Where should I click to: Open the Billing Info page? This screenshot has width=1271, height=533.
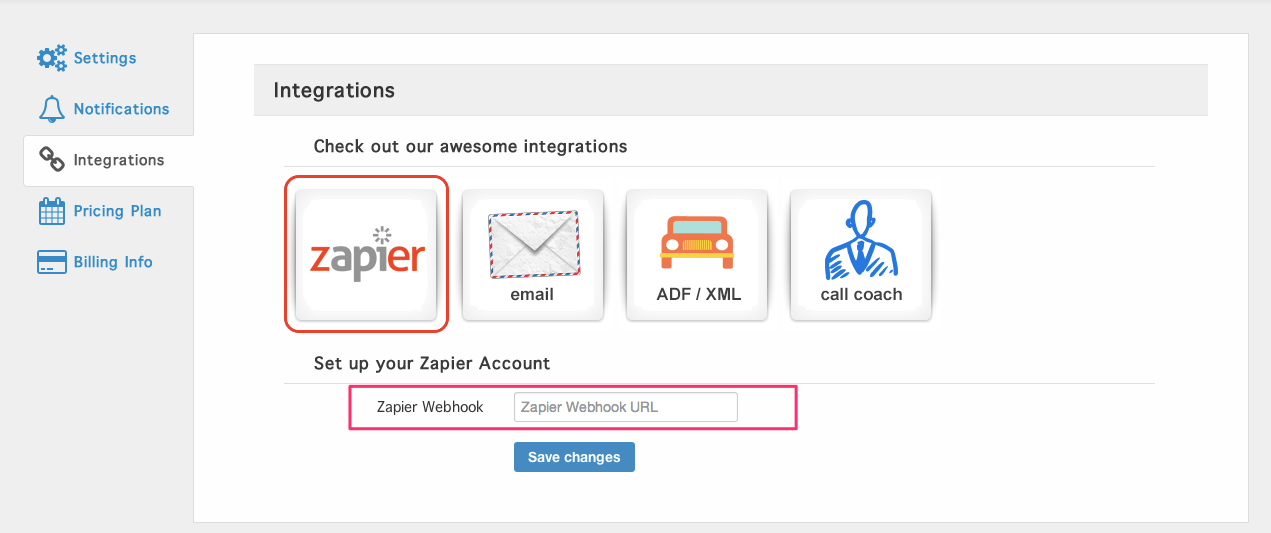point(113,262)
